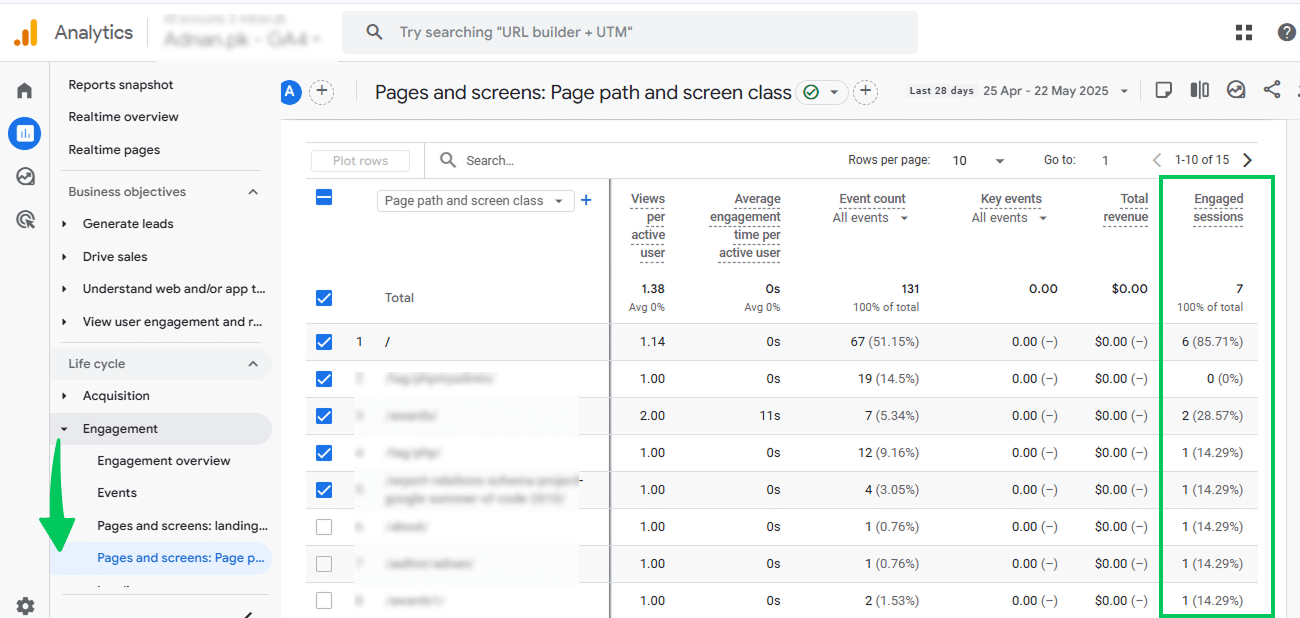
Task: Uncheck checkbox of row with 4 events
Action: coord(324,490)
